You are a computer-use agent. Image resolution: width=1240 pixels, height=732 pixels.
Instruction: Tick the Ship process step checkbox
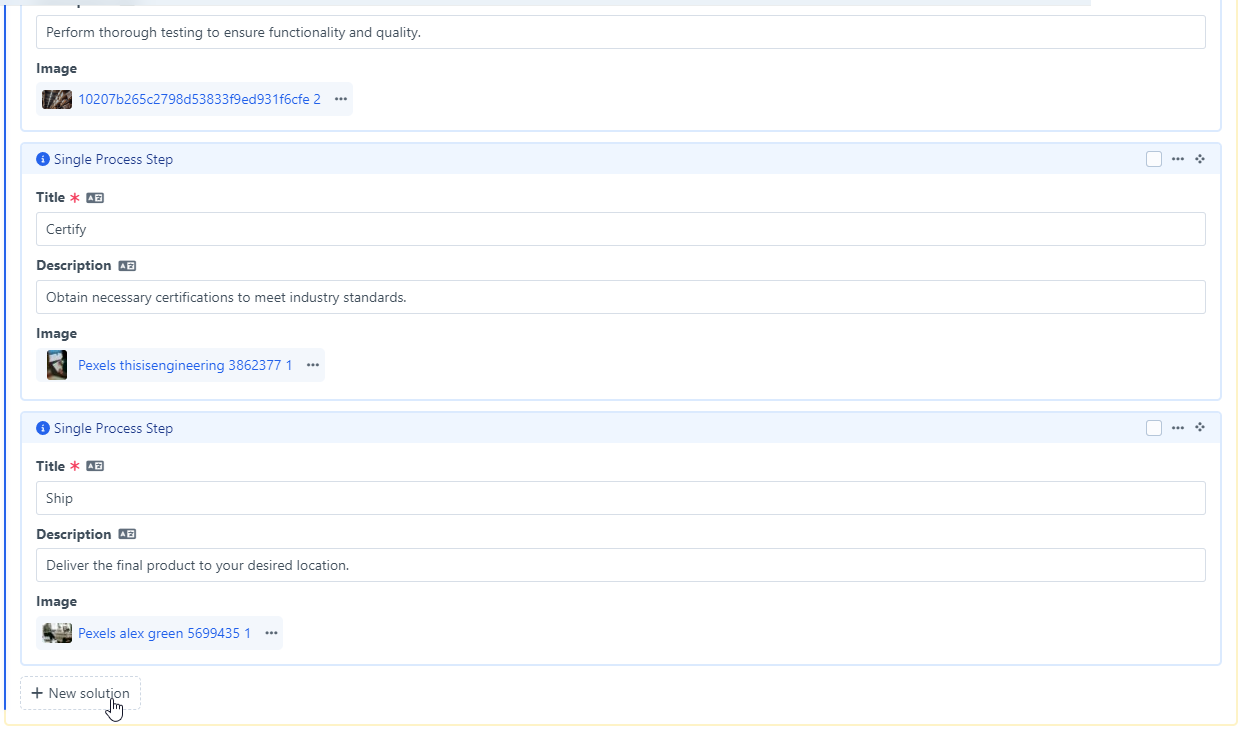coord(1154,428)
